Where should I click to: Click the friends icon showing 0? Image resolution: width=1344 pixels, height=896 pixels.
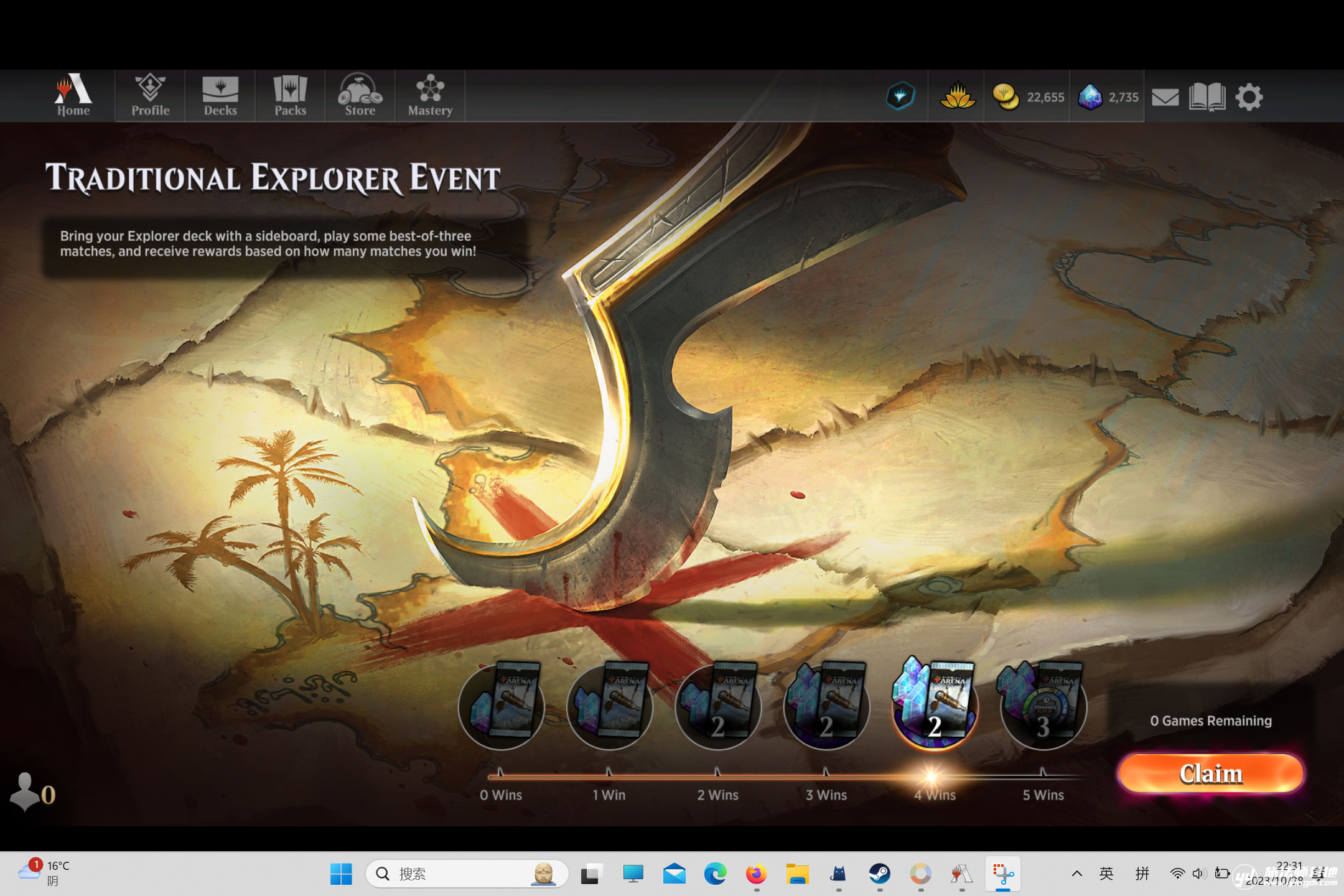[x=32, y=792]
